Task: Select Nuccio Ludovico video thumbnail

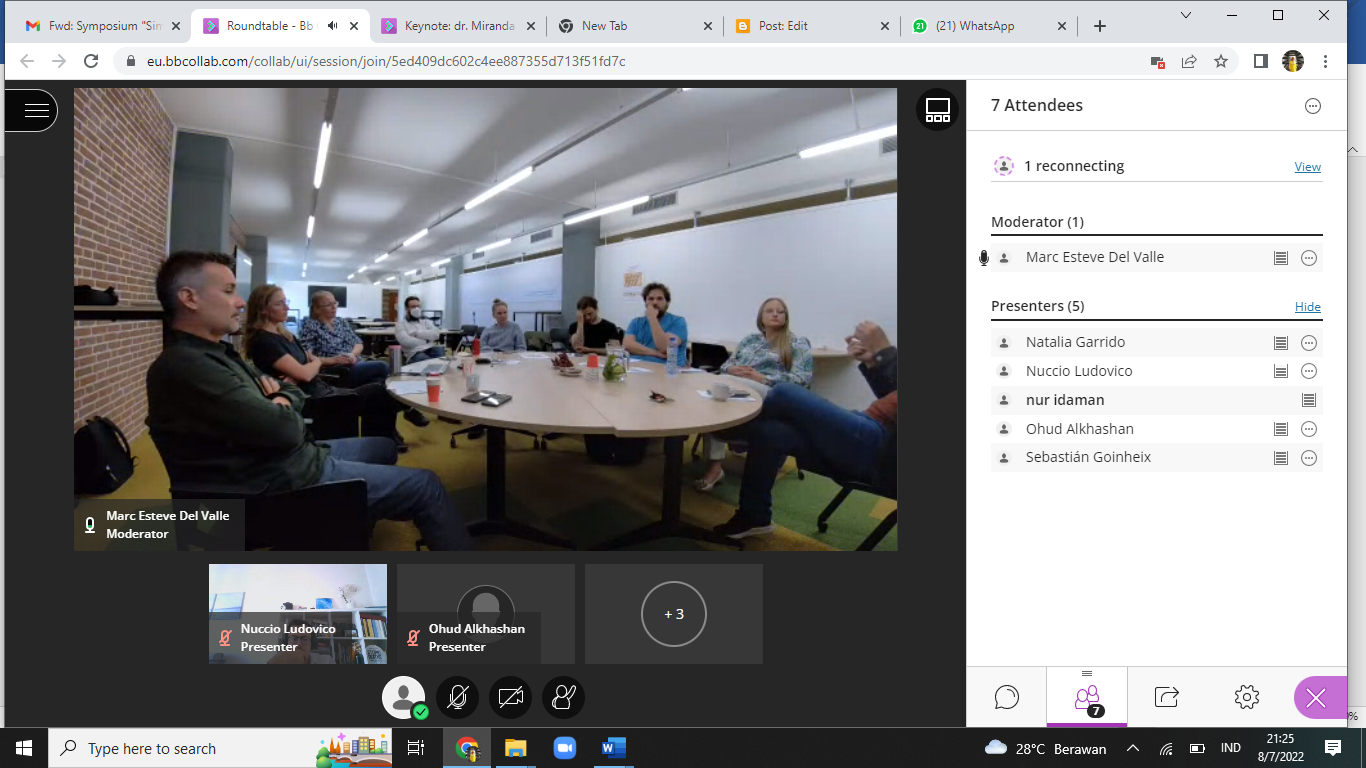Action: pos(298,614)
